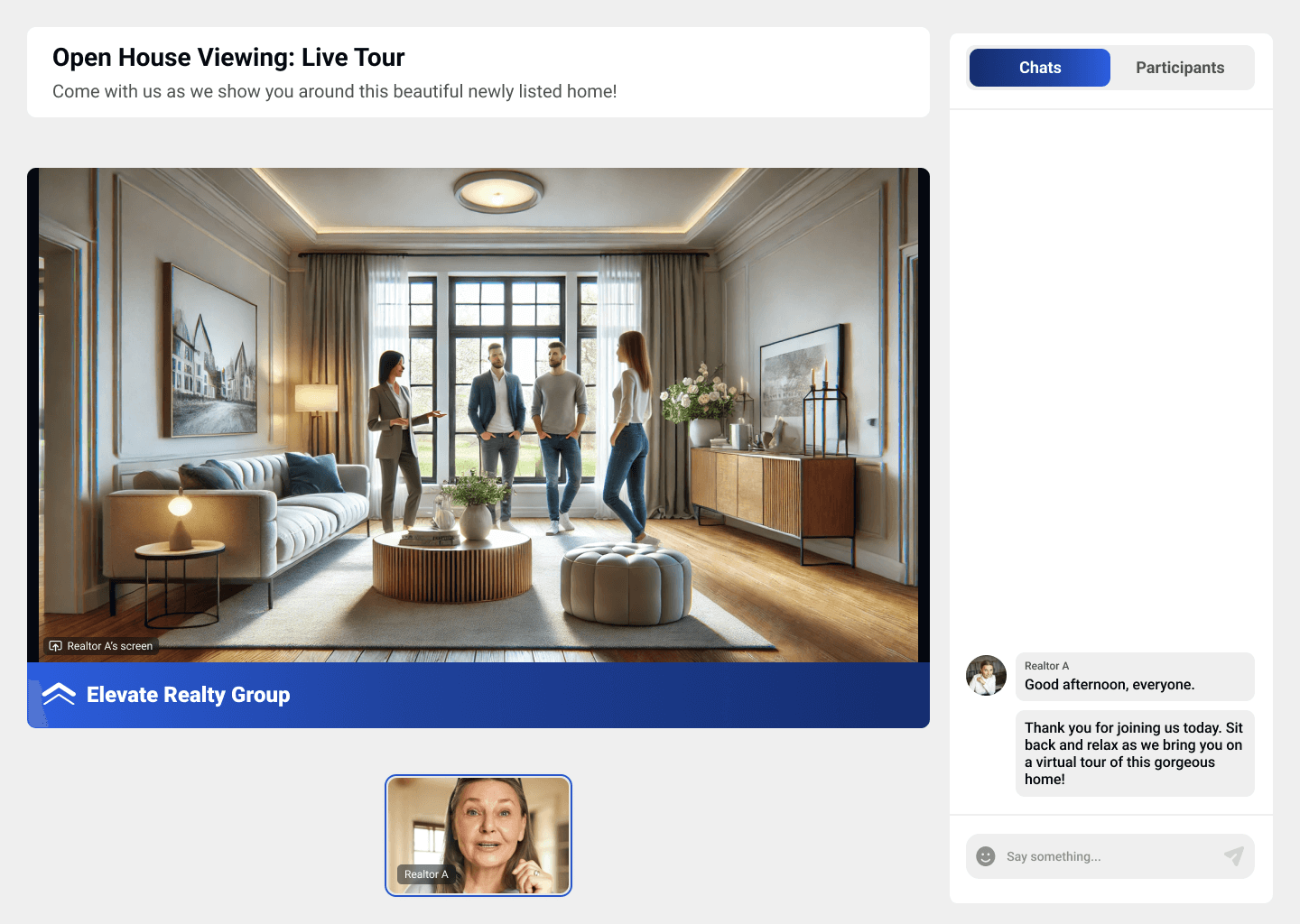Click the 'Good afternoon, everyone.' message
The width and height of the screenshot is (1300, 924).
coord(1109,685)
